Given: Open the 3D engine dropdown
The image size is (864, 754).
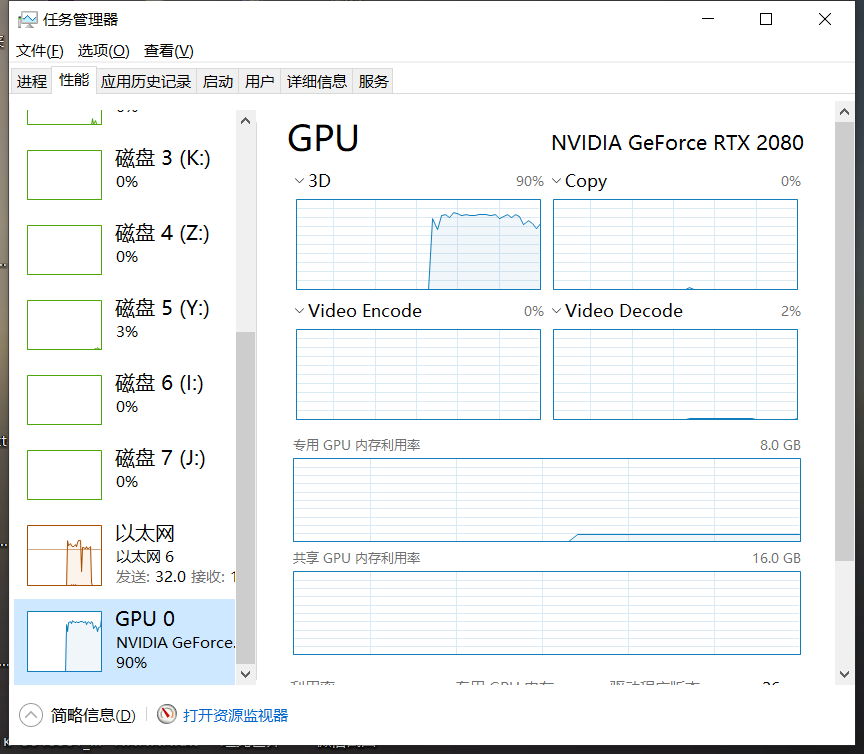Looking at the screenshot, I should (299, 181).
